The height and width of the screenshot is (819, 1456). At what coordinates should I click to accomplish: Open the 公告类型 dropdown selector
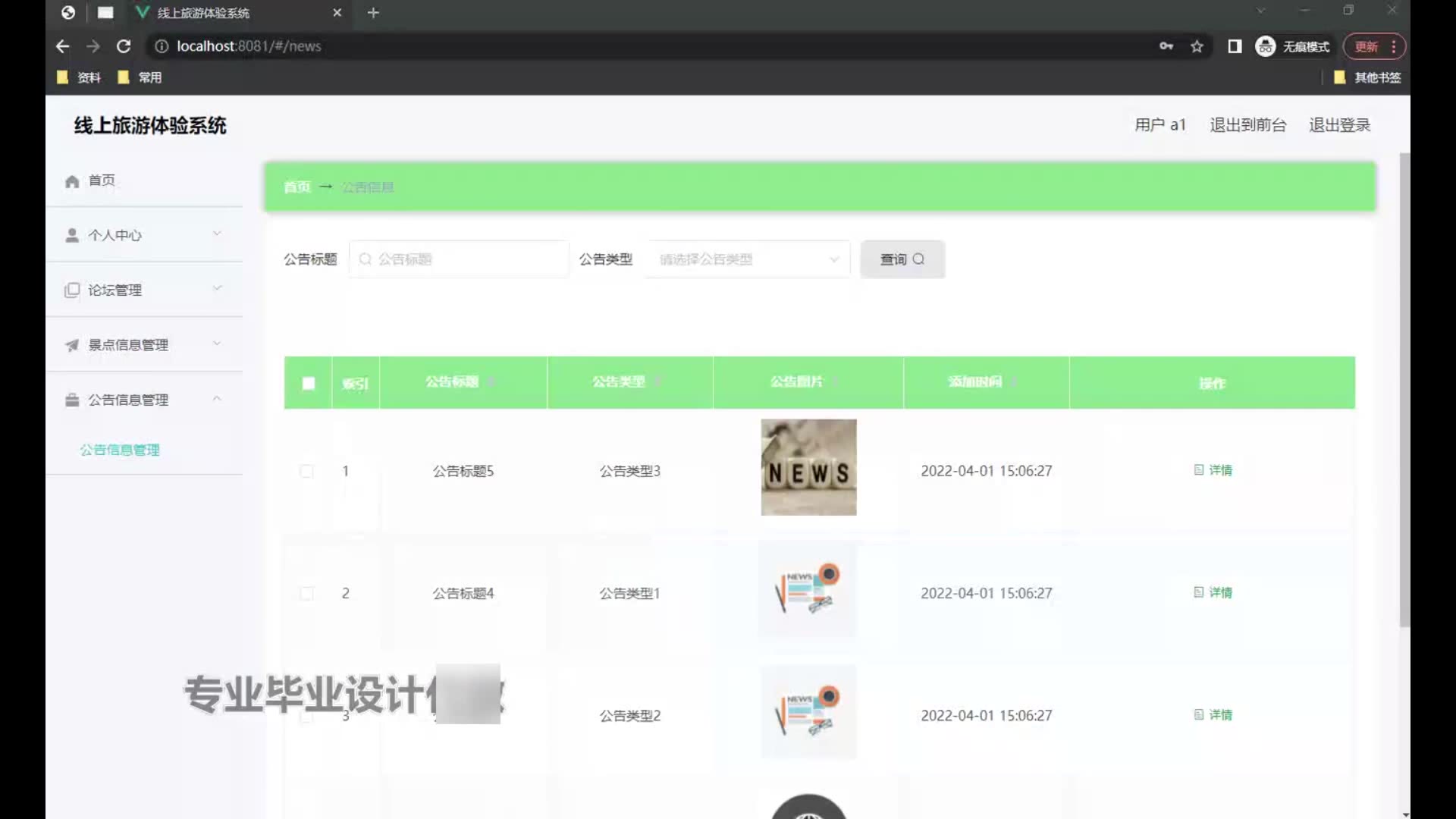[x=748, y=259]
